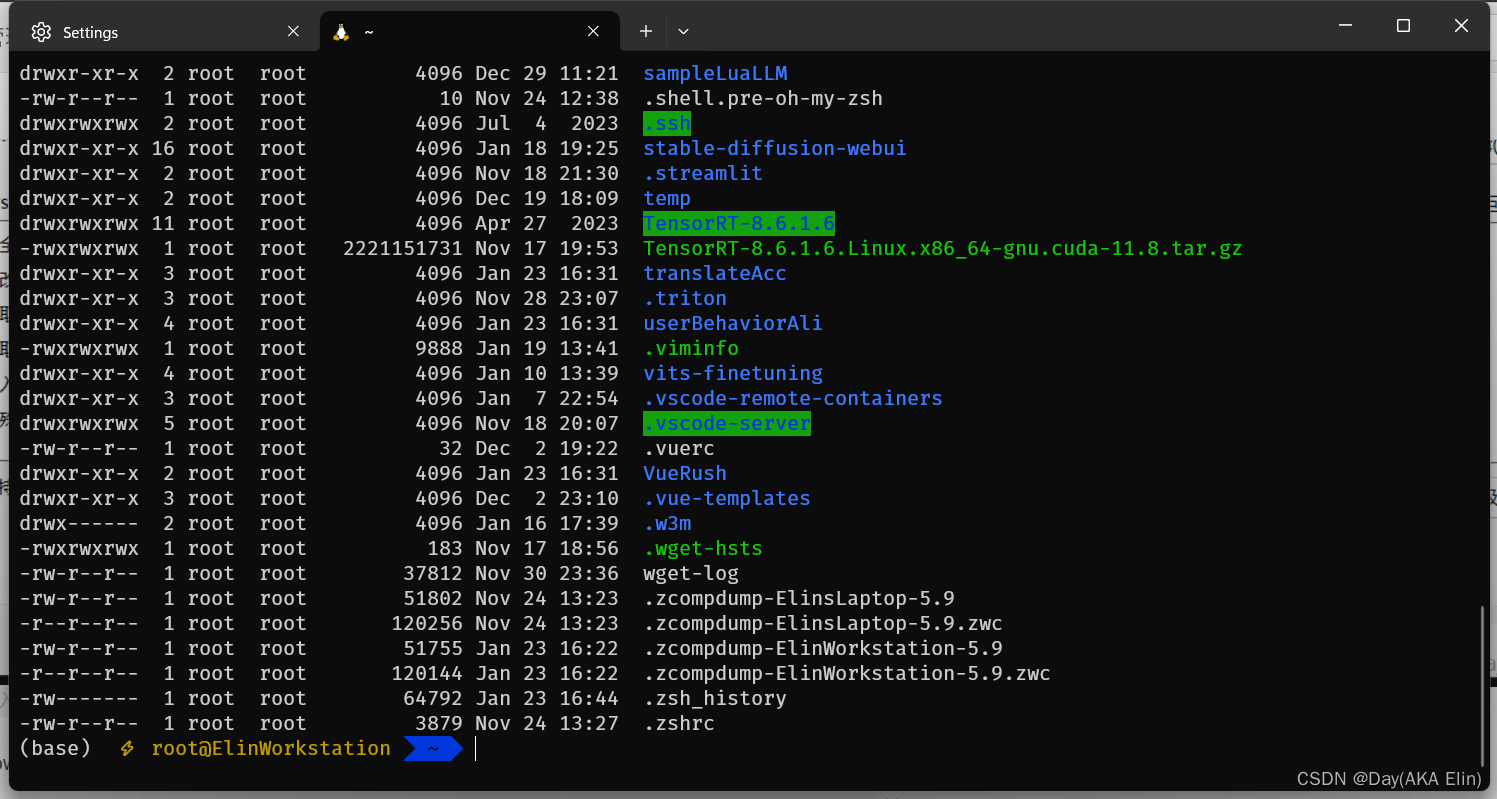Click the .streamlit directory name

pyautogui.click(x=703, y=174)
